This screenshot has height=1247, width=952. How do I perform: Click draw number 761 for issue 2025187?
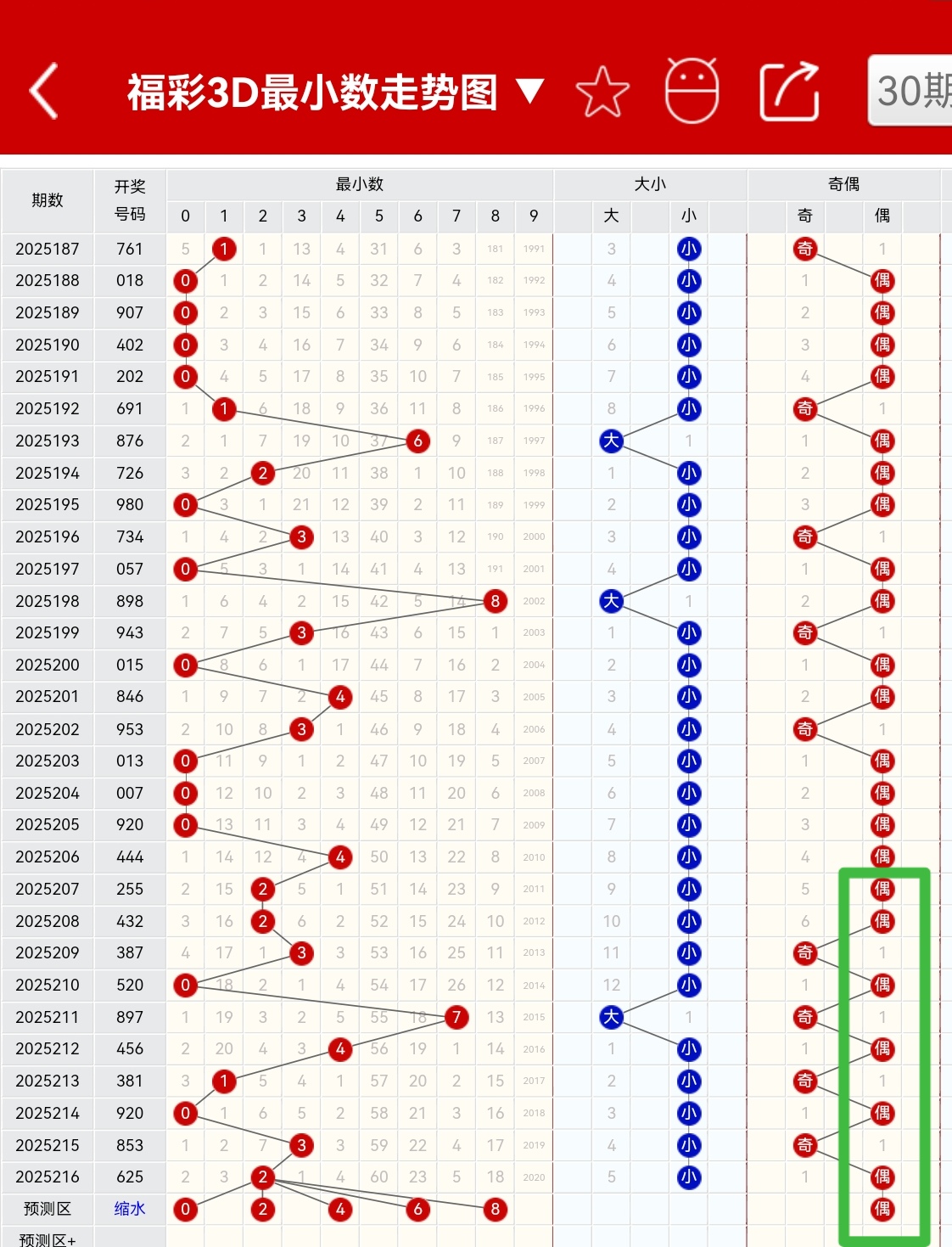(x=130, y=249)
